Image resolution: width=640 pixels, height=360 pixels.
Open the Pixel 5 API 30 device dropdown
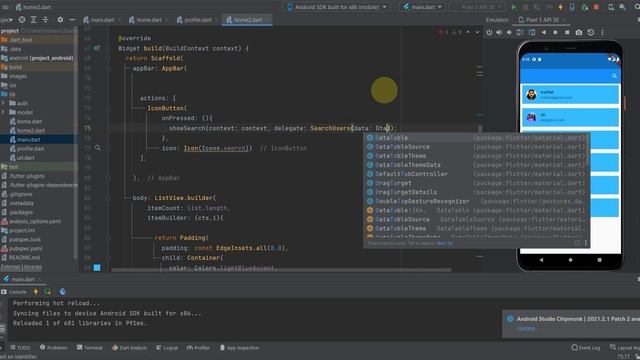coord(477,7)
